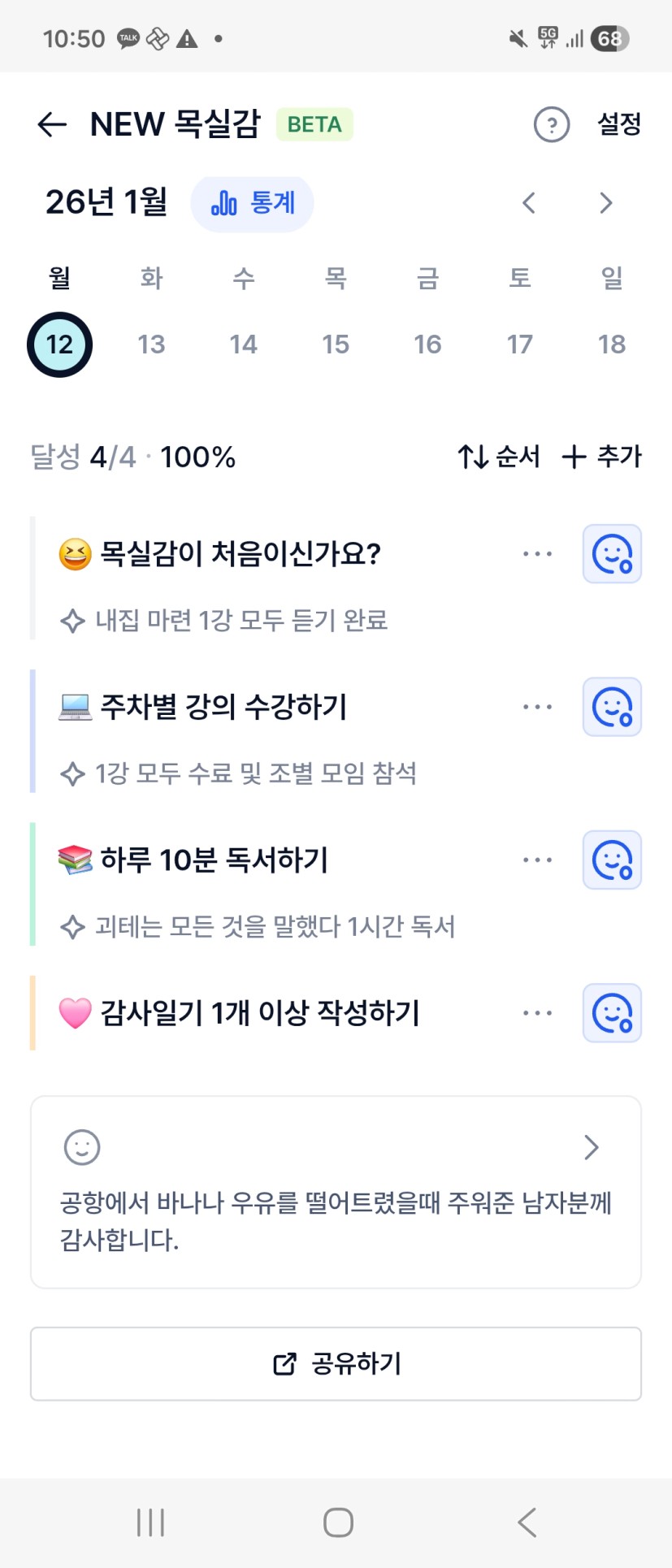Select date 17 in the week row
The height and width of the screenshot is (1568, 672).
[x=520, y=344]
